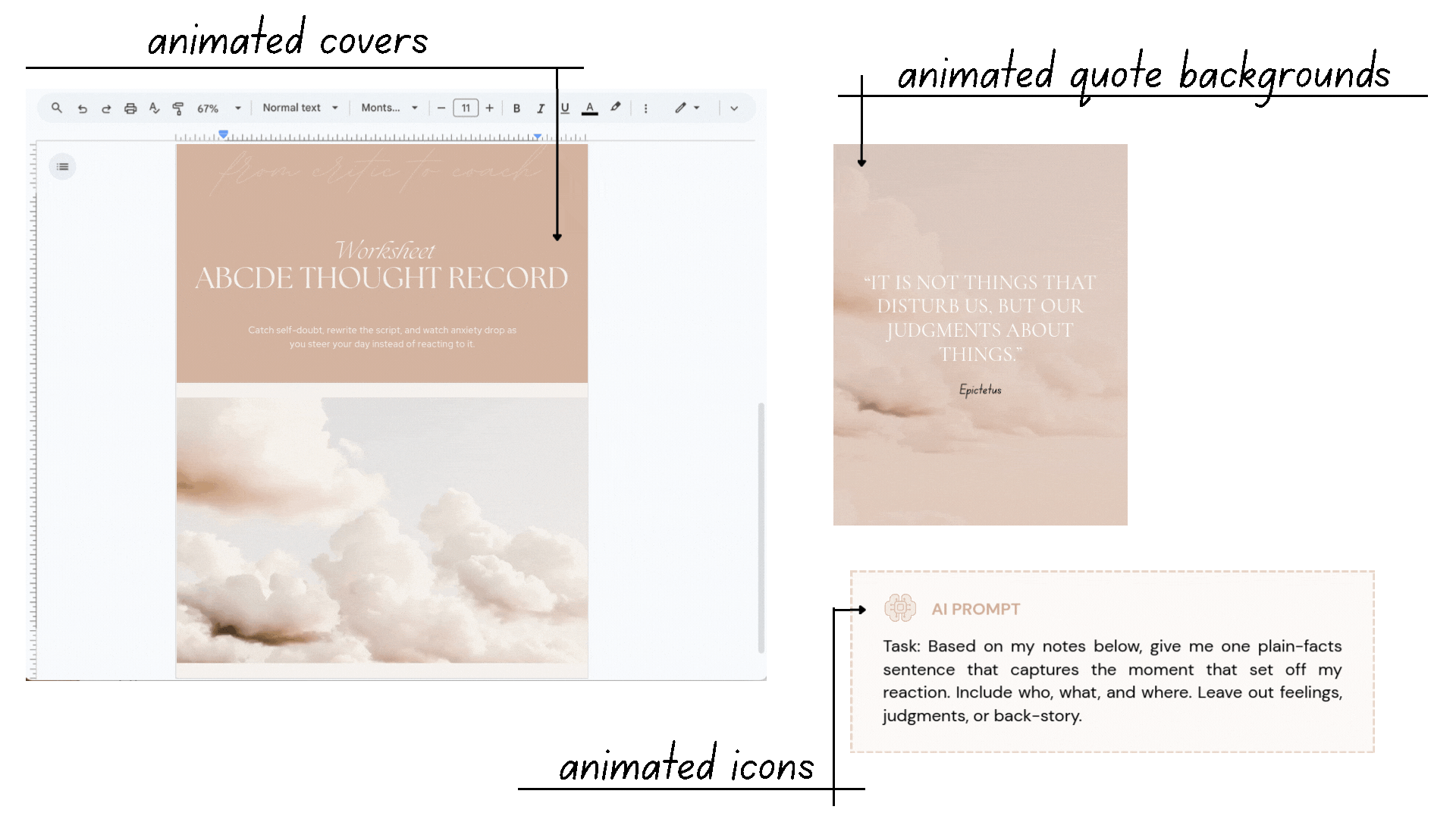The image size is (1456, 819).
Task: Open the Normal text style dropdown
Action: click(299, 108)
